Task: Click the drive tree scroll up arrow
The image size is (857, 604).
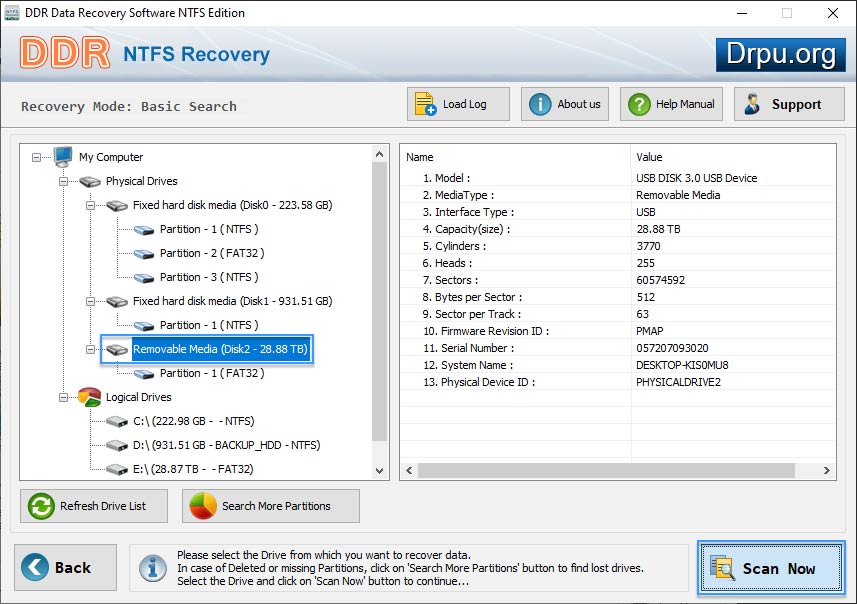Action: (x=380, y=155)
